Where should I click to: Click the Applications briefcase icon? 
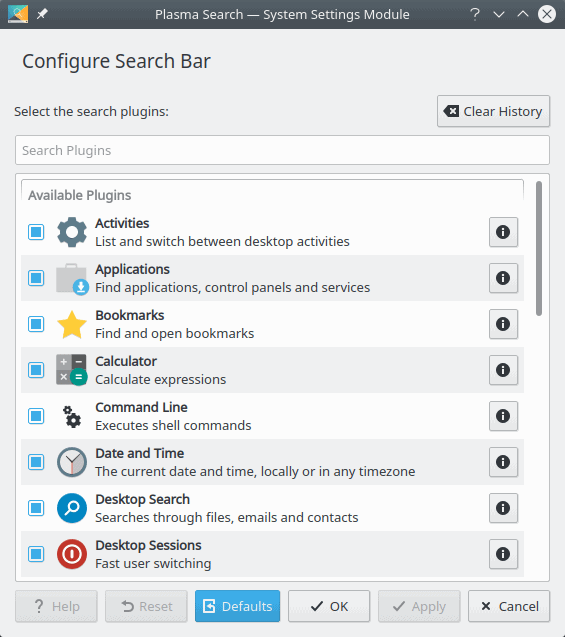tap(72, 278)
